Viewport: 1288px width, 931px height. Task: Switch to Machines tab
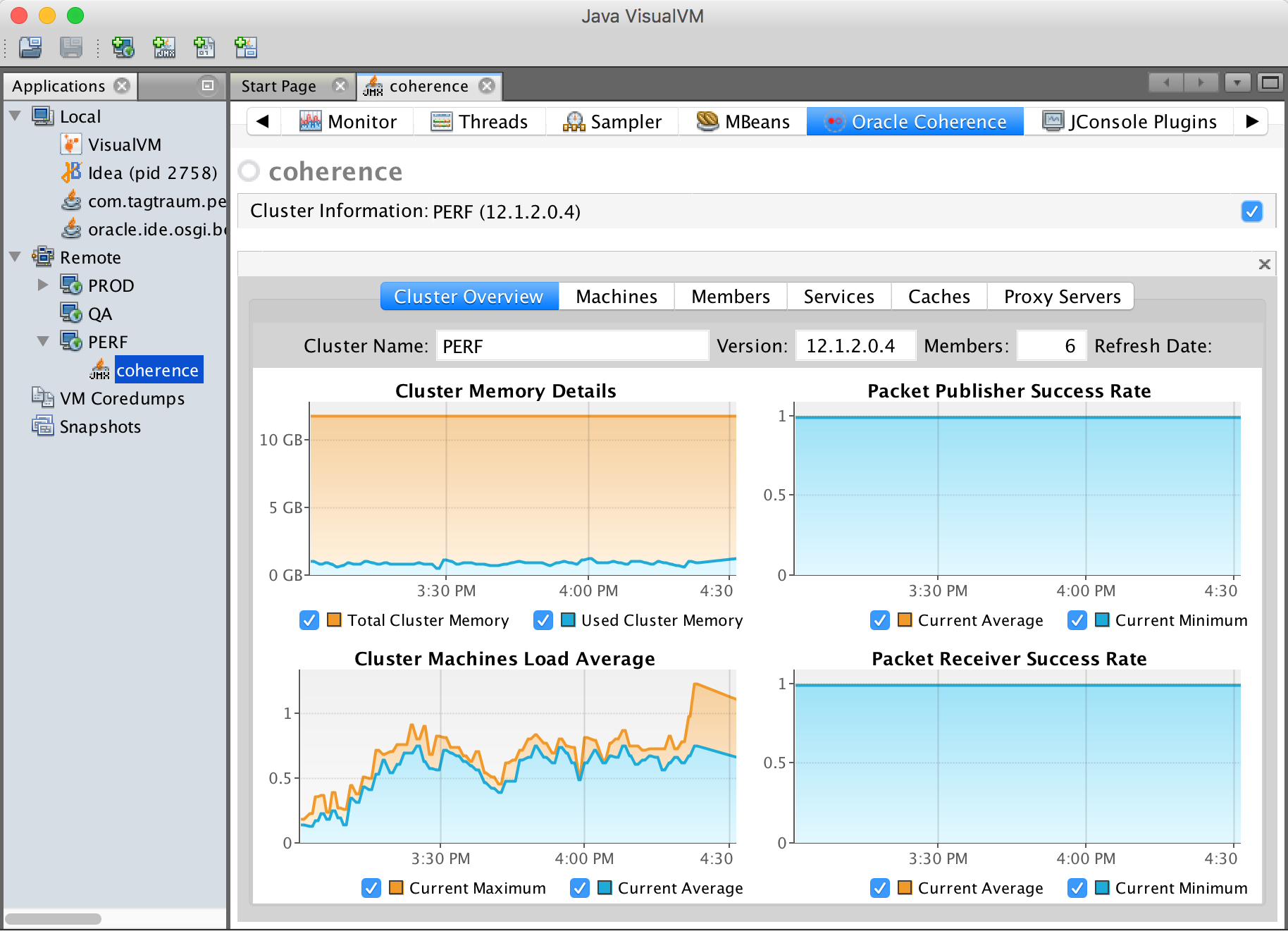(x=617, y=297)
